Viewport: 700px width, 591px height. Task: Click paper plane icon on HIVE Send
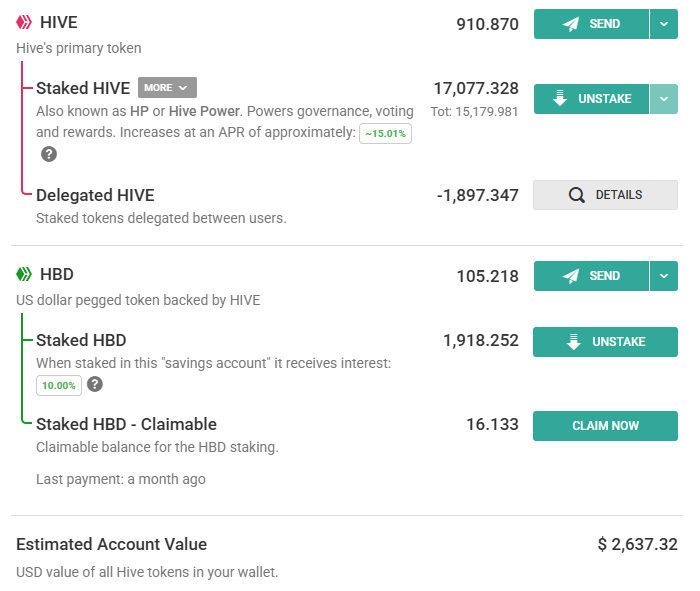571,24
